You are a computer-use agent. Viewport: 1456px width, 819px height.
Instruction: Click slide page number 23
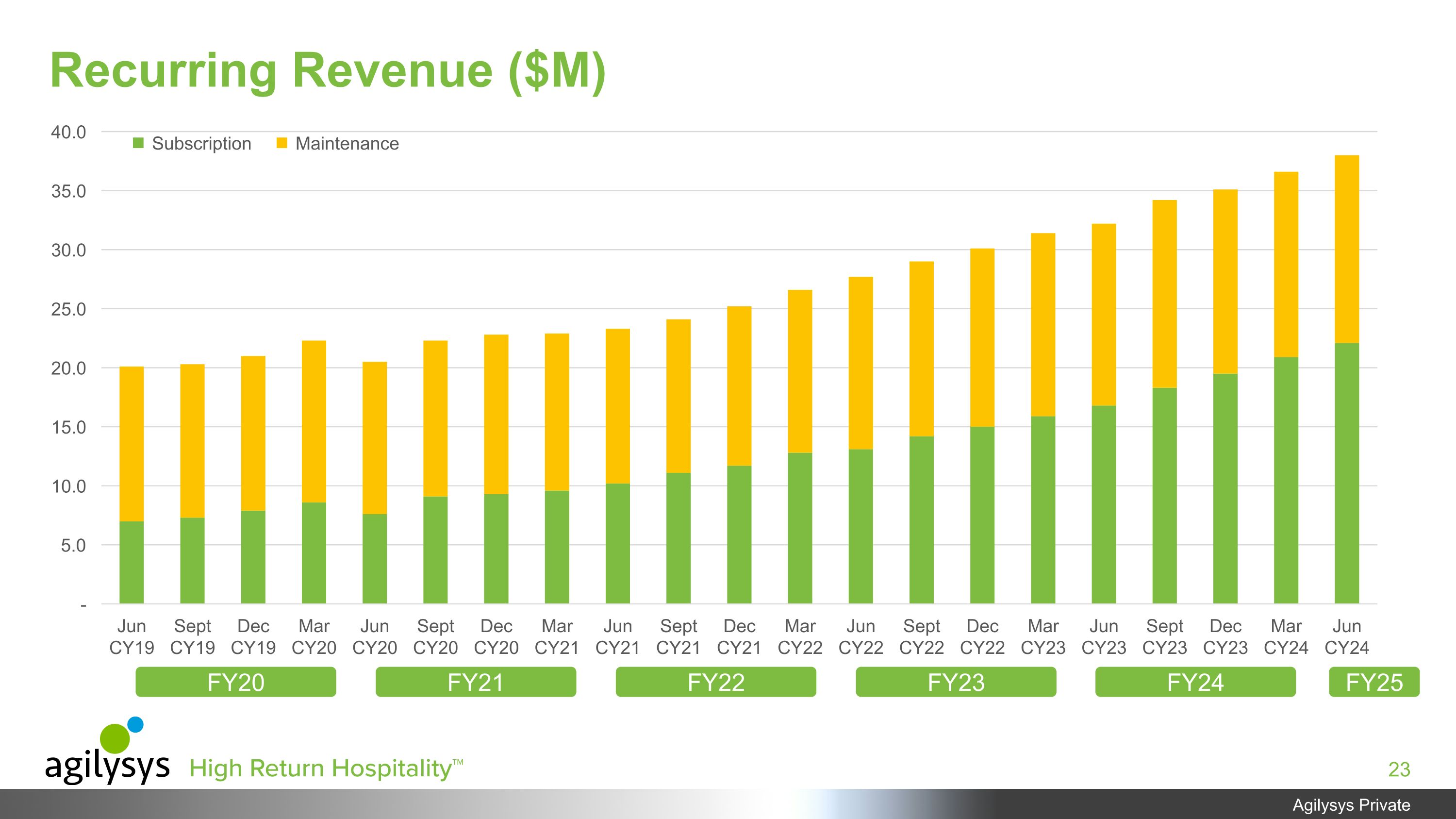point(1400,770)
